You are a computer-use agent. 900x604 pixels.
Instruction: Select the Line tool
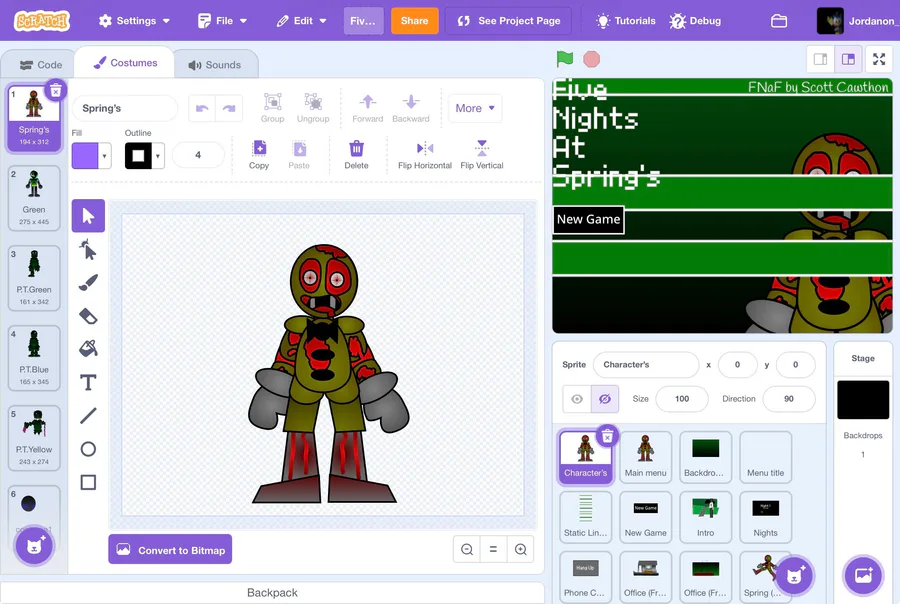pos(88,415)
